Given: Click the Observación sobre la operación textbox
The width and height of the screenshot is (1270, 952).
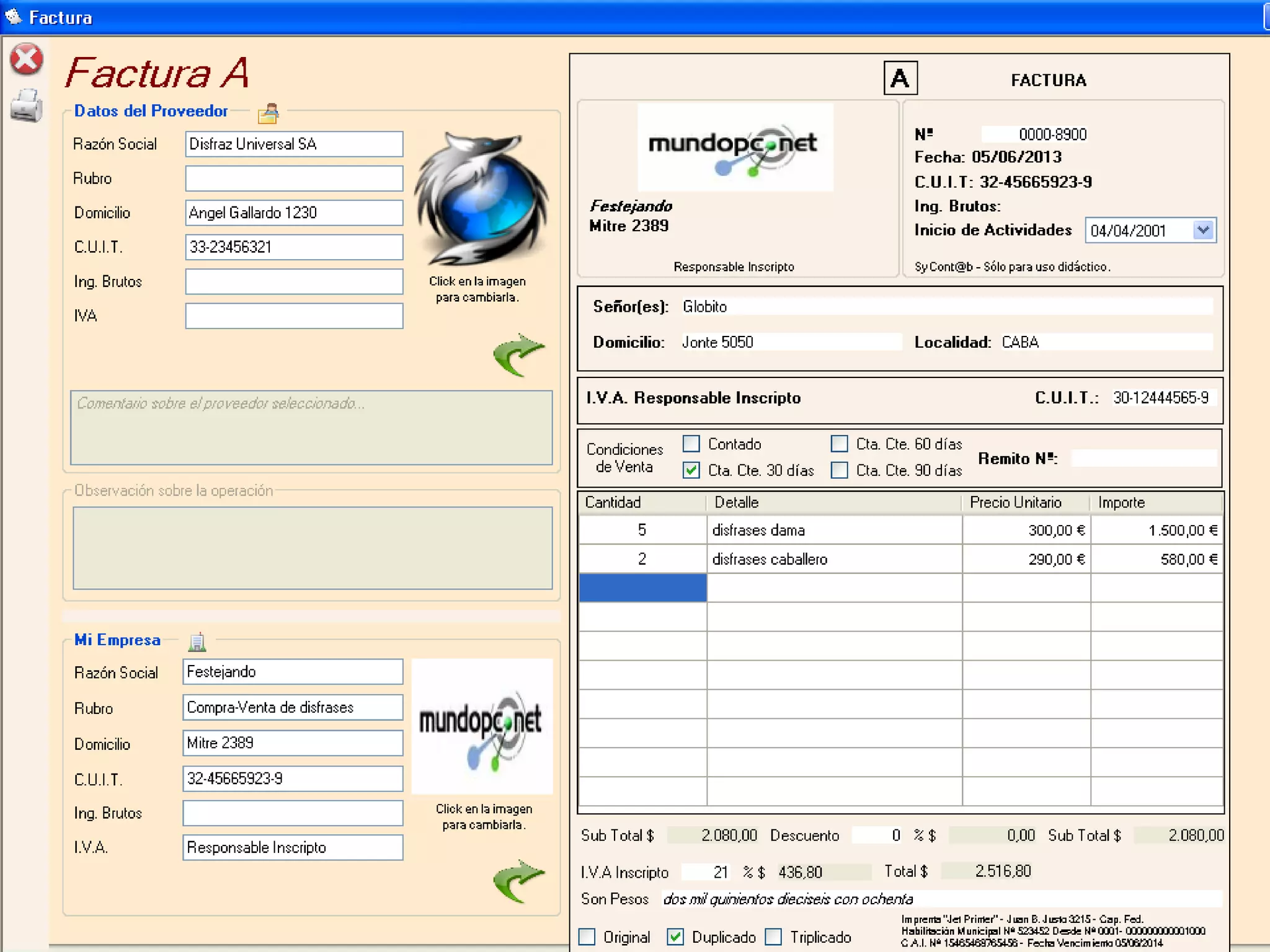Looking at the screenshot, I should [x=313, y=548].
